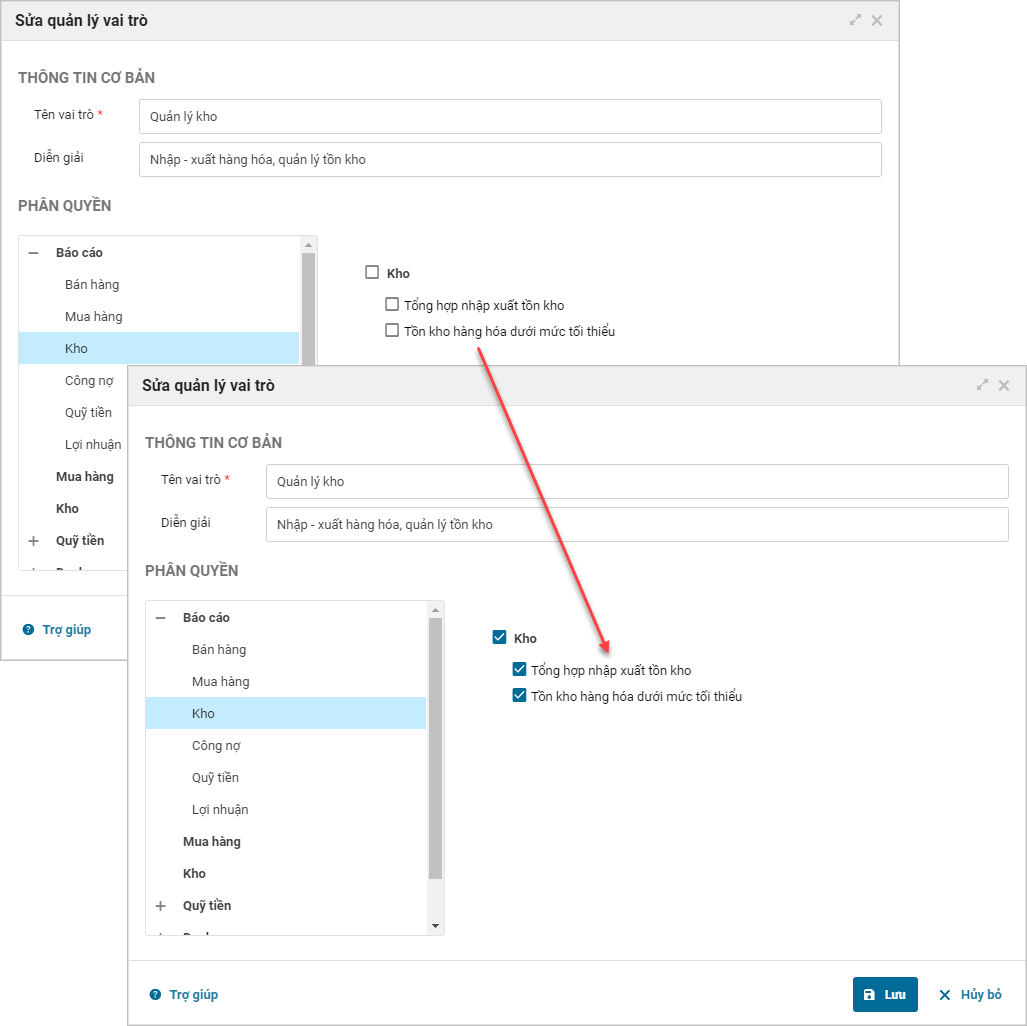Click the scroll-up arrow of the front permission tree

435,609
